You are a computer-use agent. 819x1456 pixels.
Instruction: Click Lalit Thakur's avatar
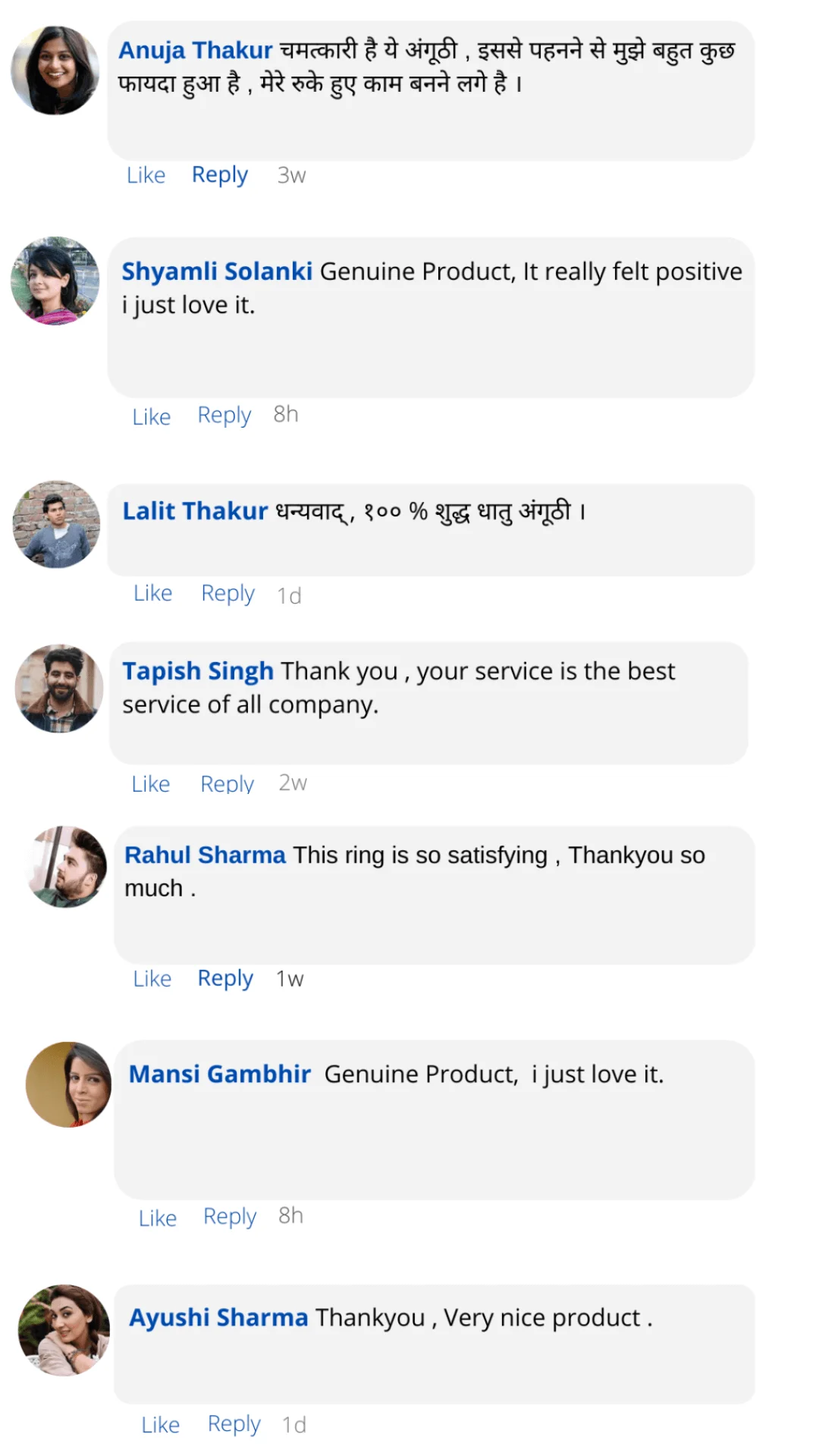(56, 524)
